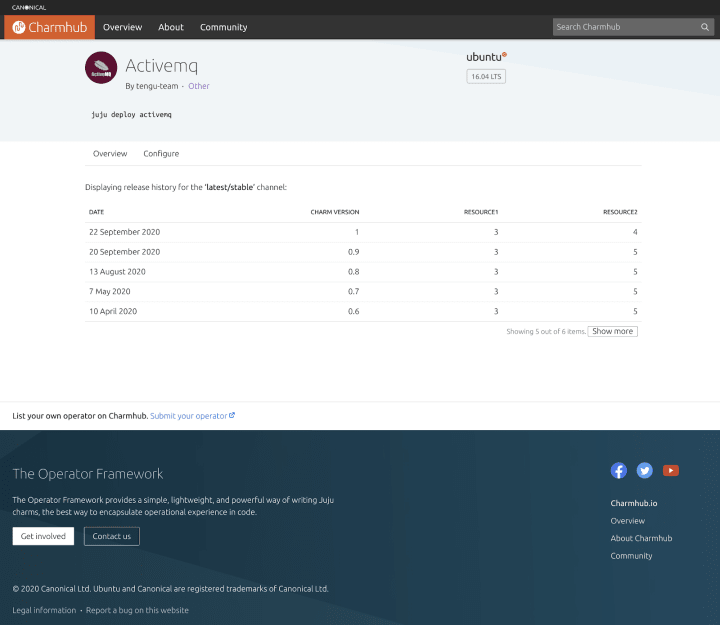The width and height of the screenshot is (720, 625).
Task: Click the RESOURCE1 column header
Action: (x=481, y=212)
